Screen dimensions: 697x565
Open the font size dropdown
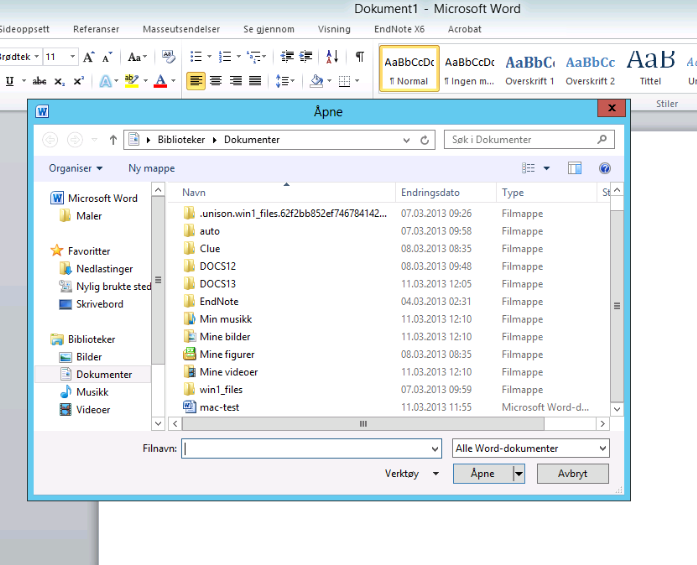(x=72, y=57)
